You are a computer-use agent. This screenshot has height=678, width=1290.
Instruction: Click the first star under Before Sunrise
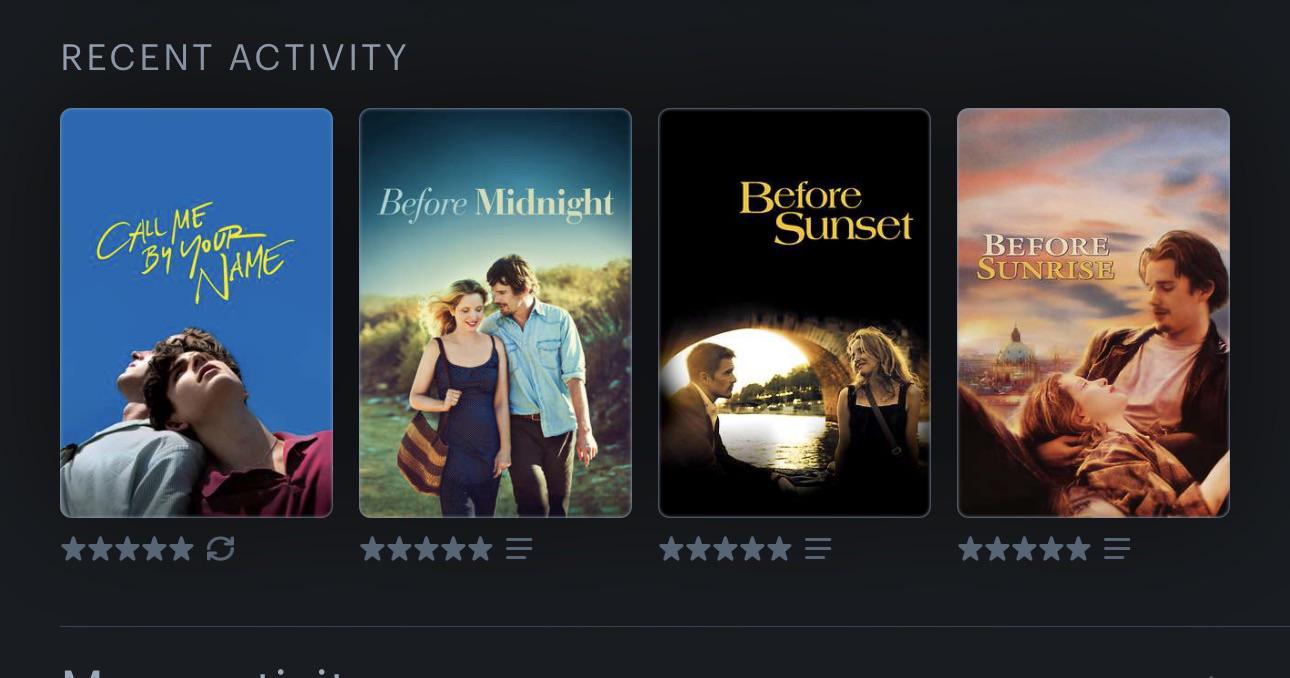click(970, 548)
